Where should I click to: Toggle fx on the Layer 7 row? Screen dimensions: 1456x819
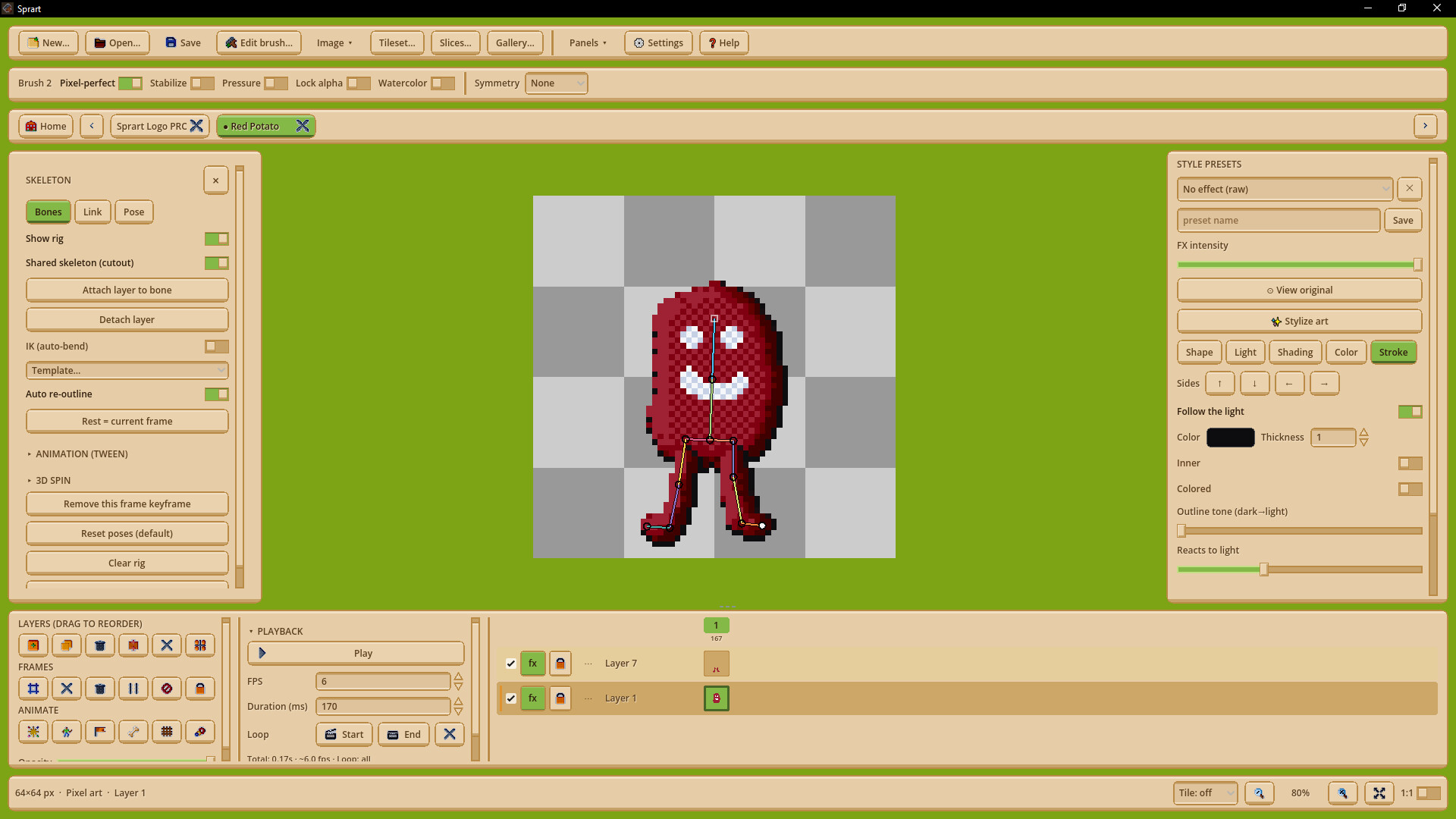point(533,664)
